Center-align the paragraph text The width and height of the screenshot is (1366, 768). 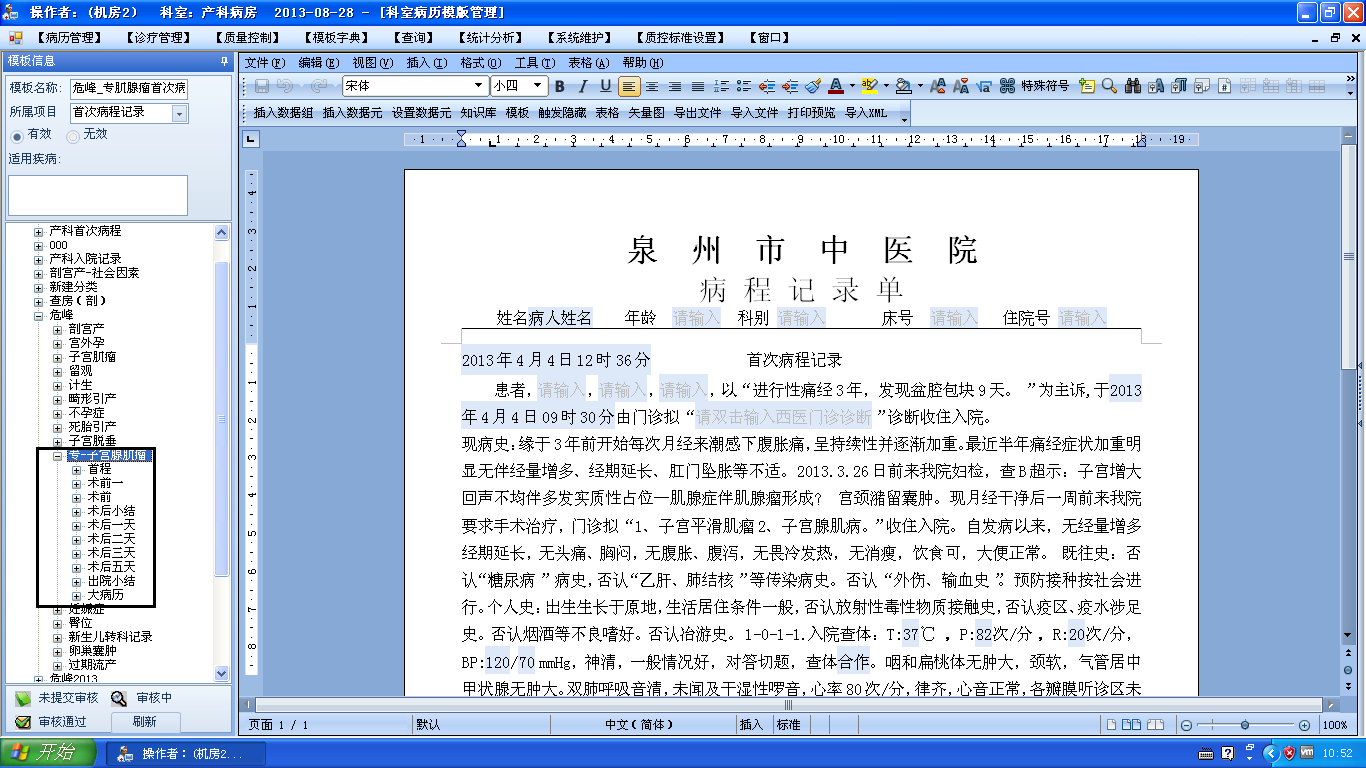[x=652, y=86]
